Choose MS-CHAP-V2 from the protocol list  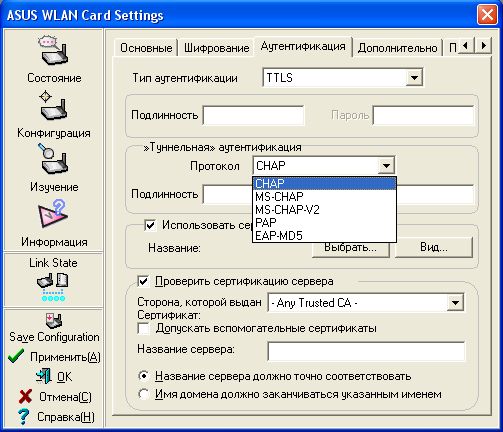324,210
